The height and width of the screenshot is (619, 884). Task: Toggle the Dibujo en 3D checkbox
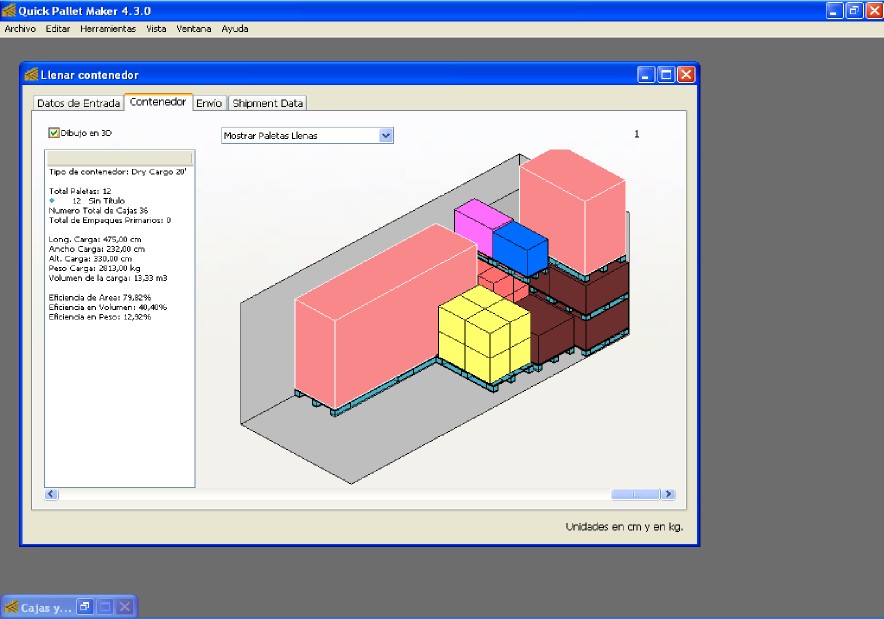pos(54,133)
